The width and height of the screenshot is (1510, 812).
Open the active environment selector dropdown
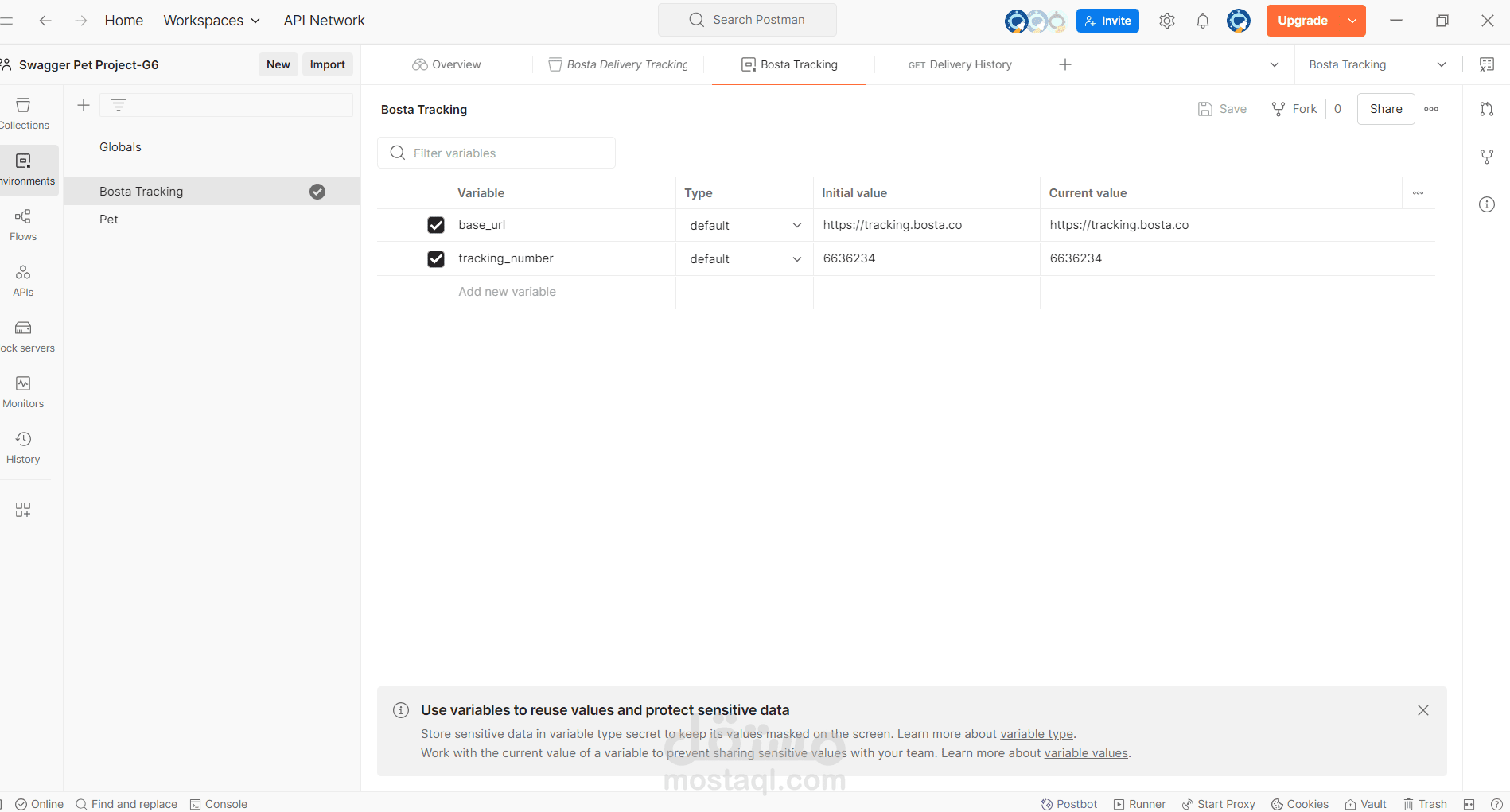pyautogui.click(x=1377, y=64)
